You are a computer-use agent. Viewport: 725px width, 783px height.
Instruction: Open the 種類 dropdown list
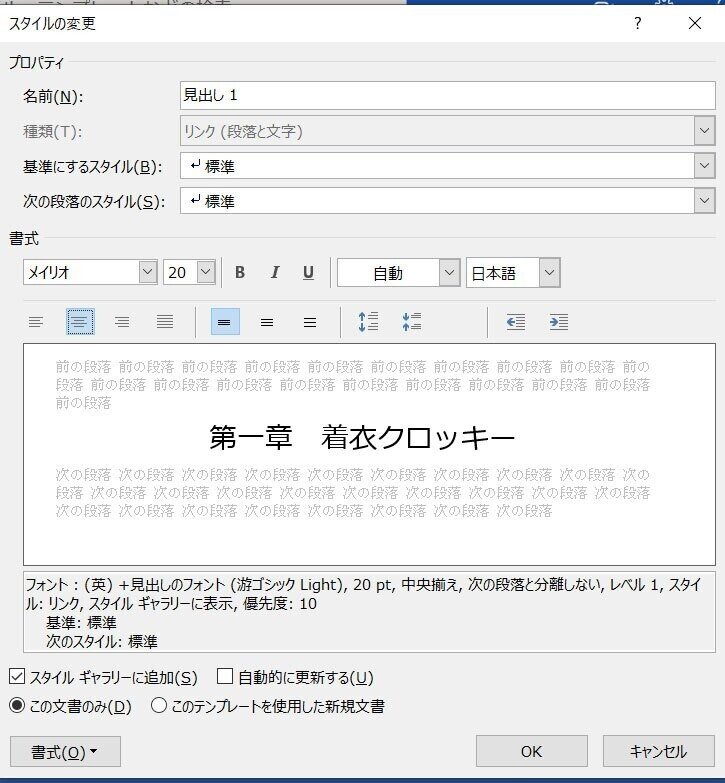pos(705,131)
